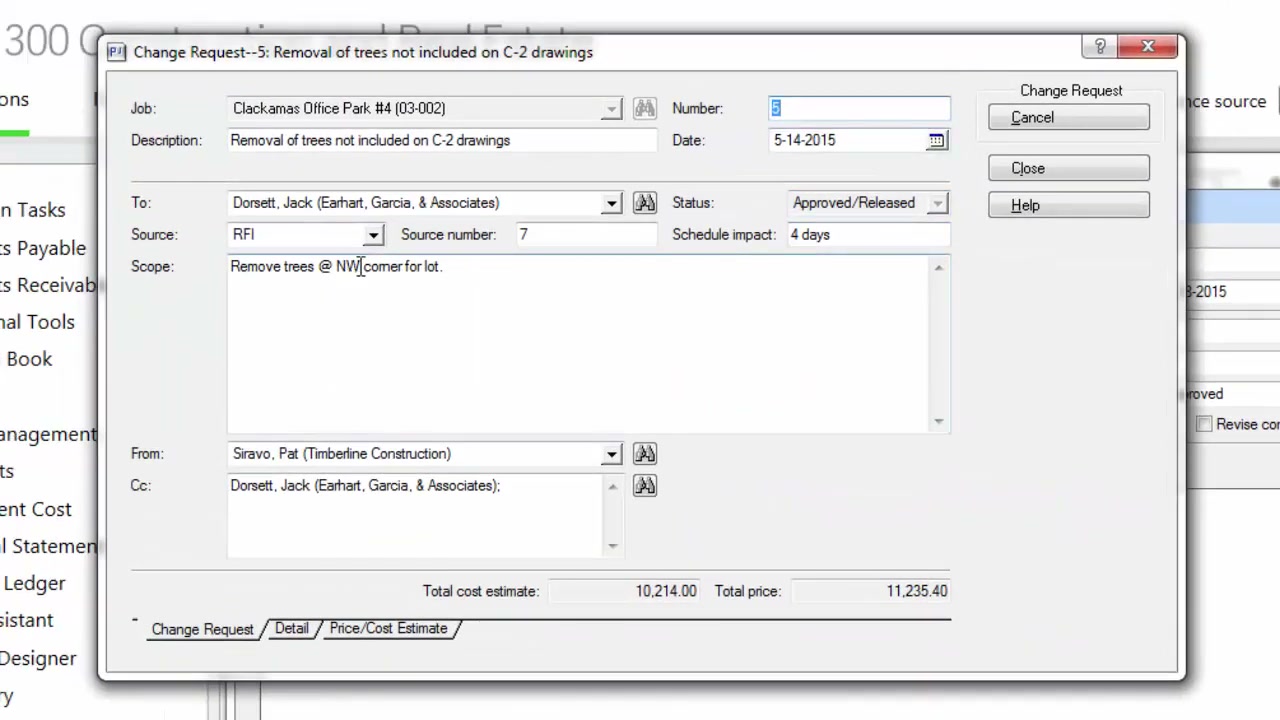Image resolution: width=1280 pixels, height=720 pixels.
Task: Click the Schedule impact field
Action: pos(868,235)
